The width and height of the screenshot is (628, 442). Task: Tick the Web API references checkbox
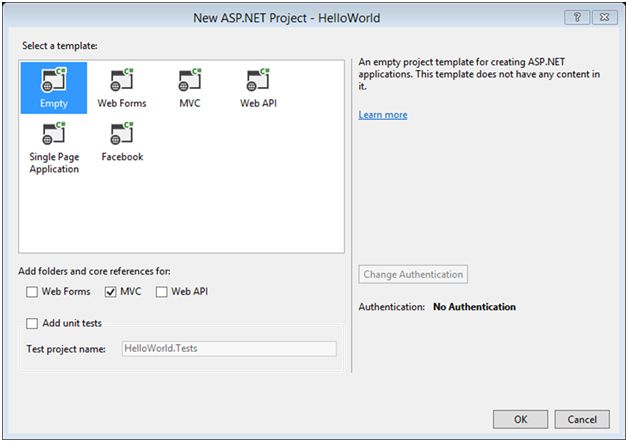(x=162, y=292)
